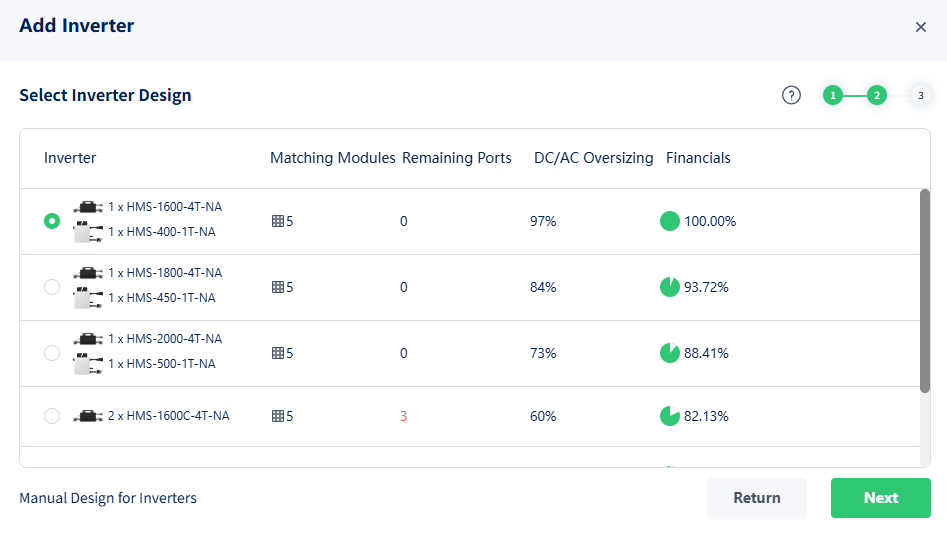Click 1 x HMS-400-1T-NA text
The height and width of the screenshot is (536, 947).
pos(162,232)
